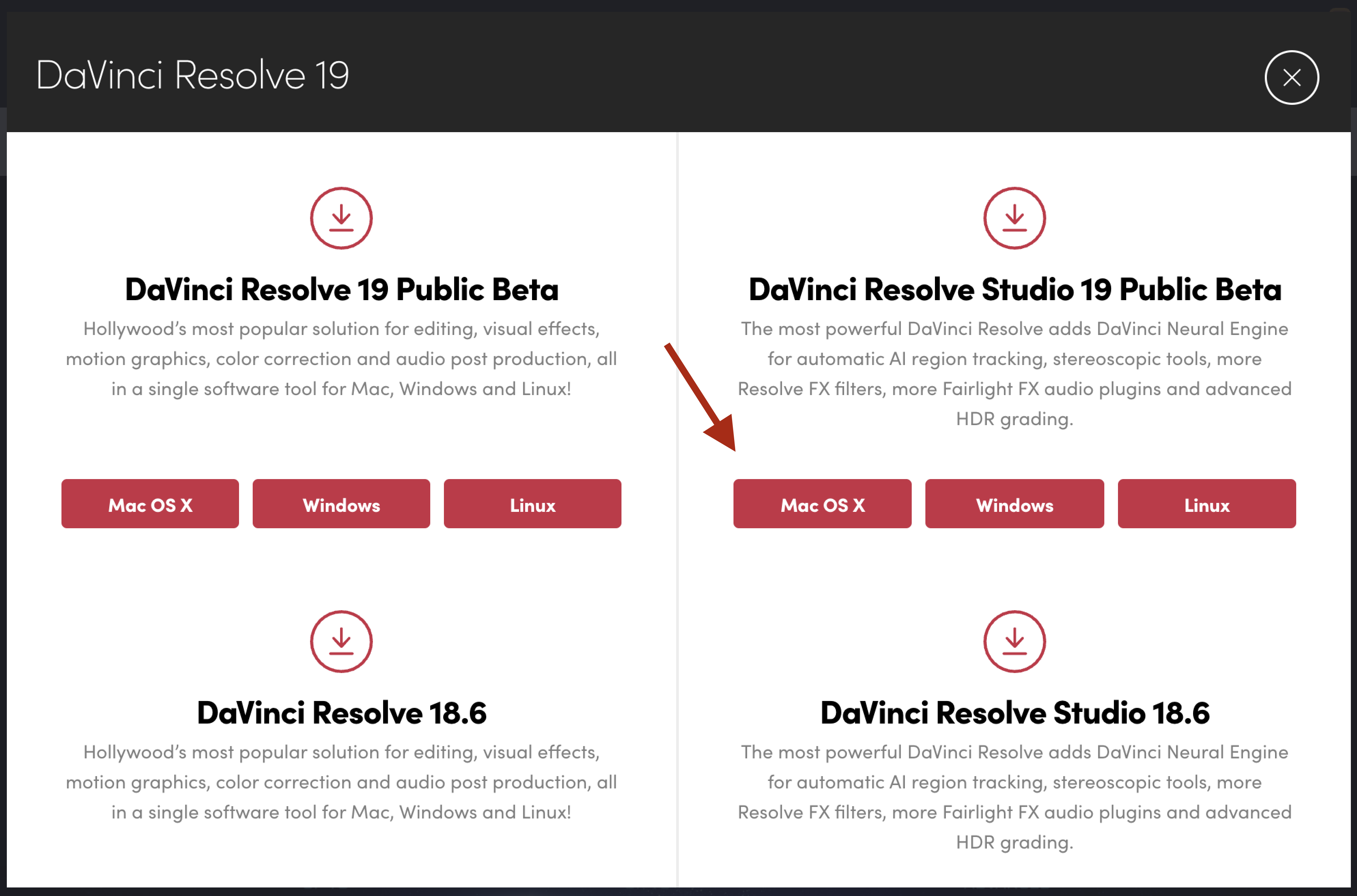Screen dimensions: 1357x896
Task: Click download icon above Resolve Studio 19 Public Beta
Action: (x=1014, y=218)
